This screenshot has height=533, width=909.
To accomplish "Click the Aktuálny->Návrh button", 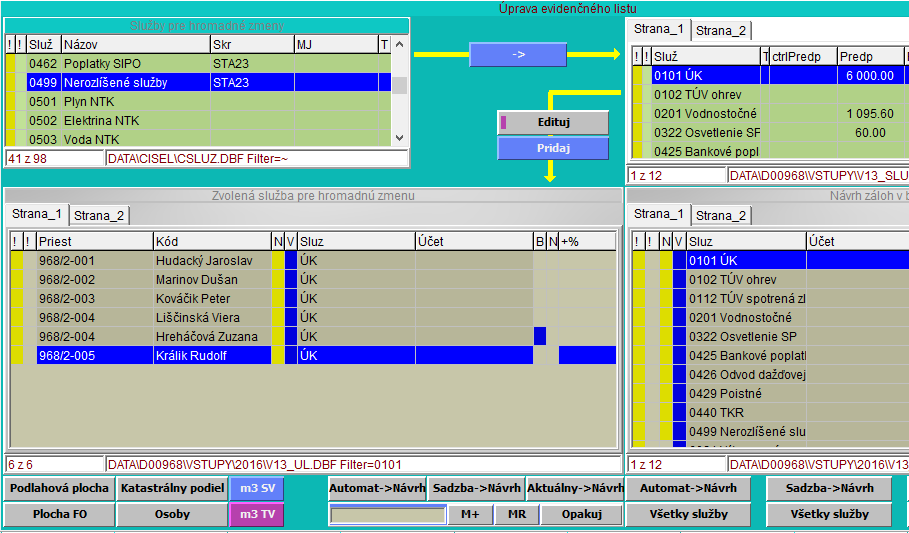I will 575,488.
